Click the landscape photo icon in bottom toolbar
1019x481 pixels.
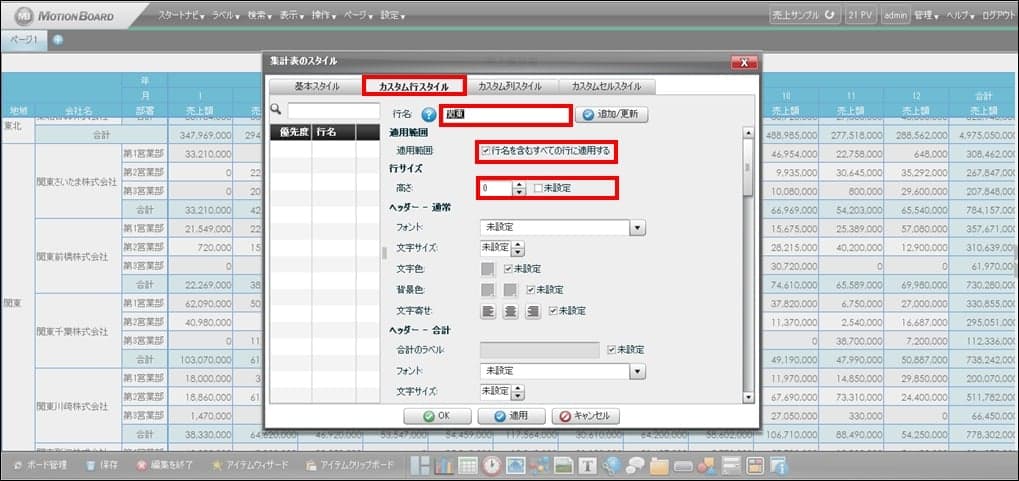click(x=563, y=465)
